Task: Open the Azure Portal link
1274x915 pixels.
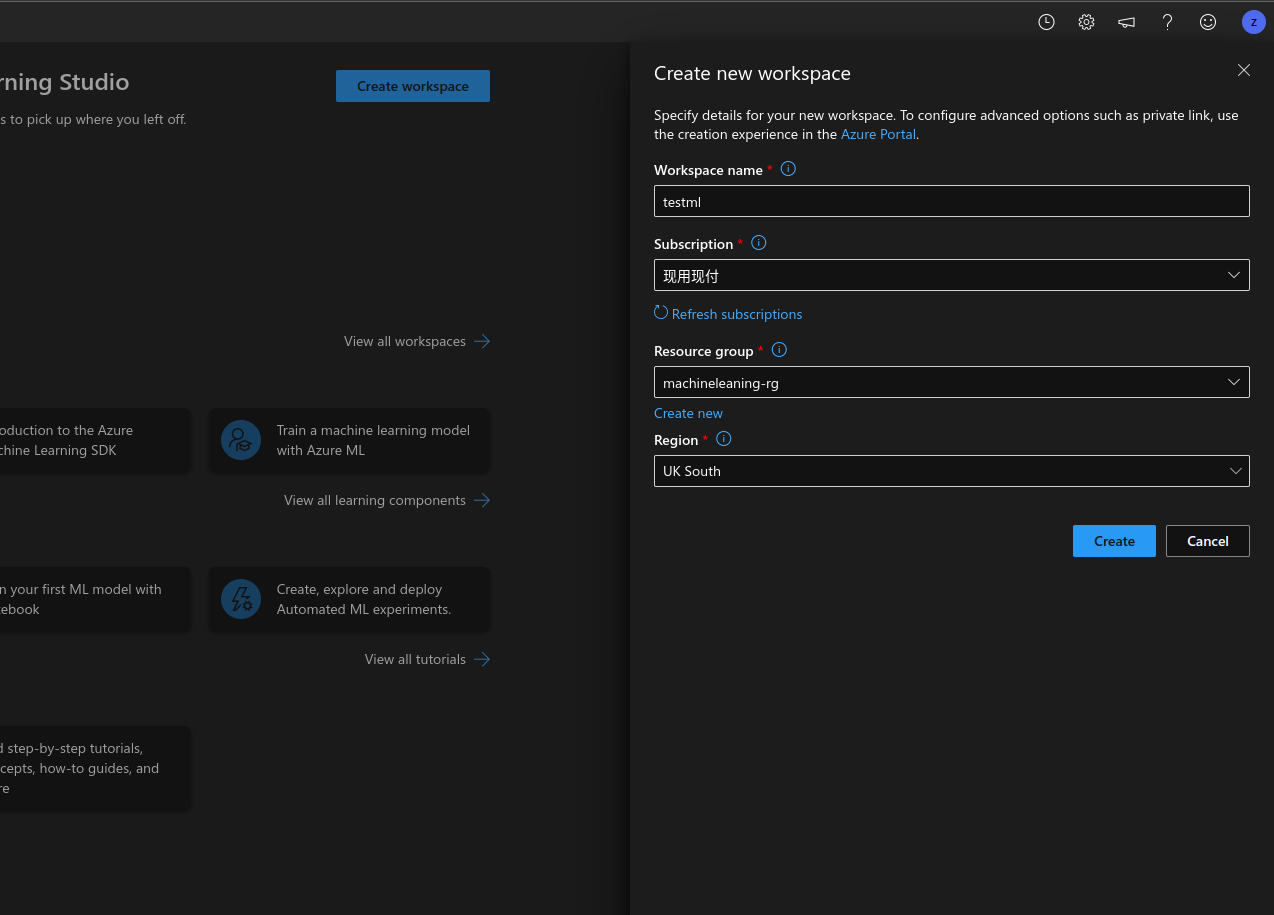Action: coord(878,134)
